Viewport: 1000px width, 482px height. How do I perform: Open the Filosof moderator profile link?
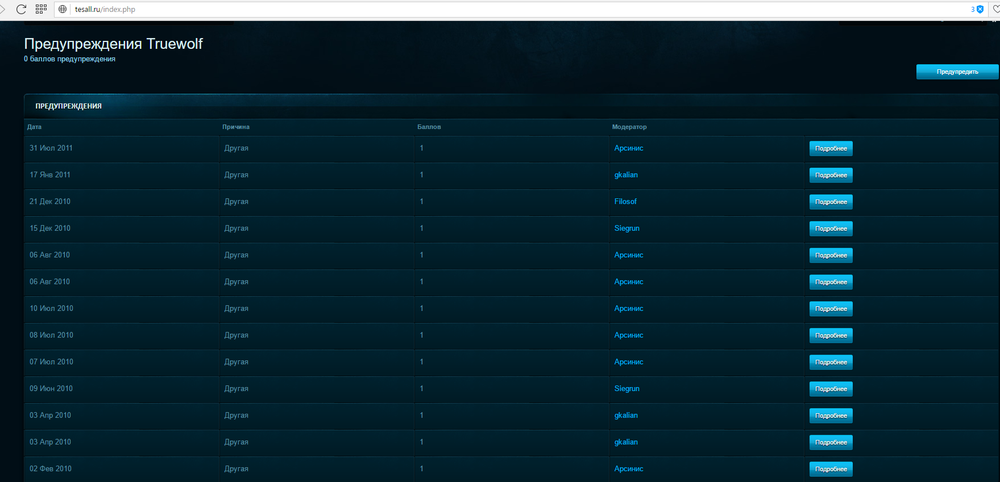point(626,201)
